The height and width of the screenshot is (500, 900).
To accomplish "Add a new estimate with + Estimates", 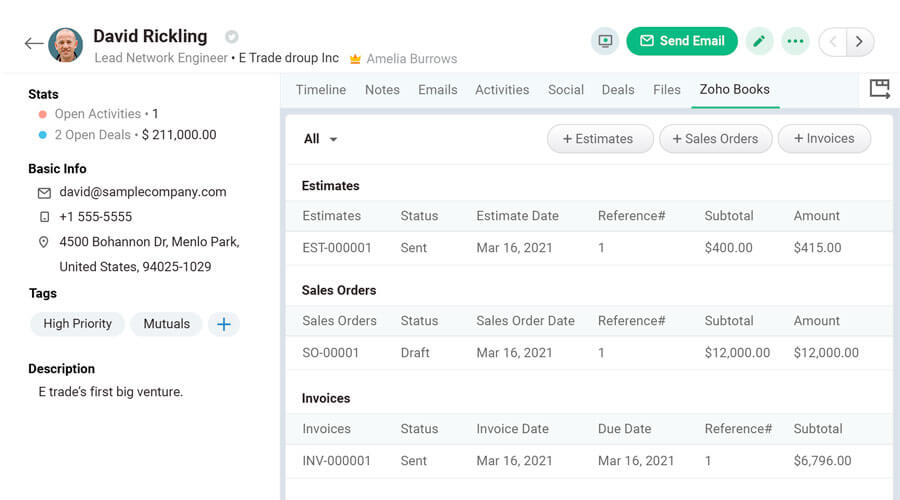I will coord(600,139).
